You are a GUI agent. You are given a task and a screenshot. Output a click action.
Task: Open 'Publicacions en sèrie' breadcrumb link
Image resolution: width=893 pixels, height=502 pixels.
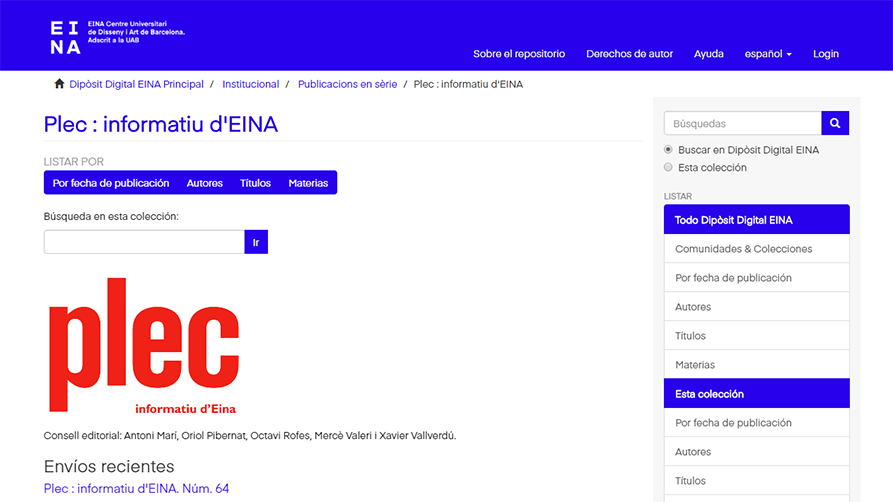click(x=347, y=84)
